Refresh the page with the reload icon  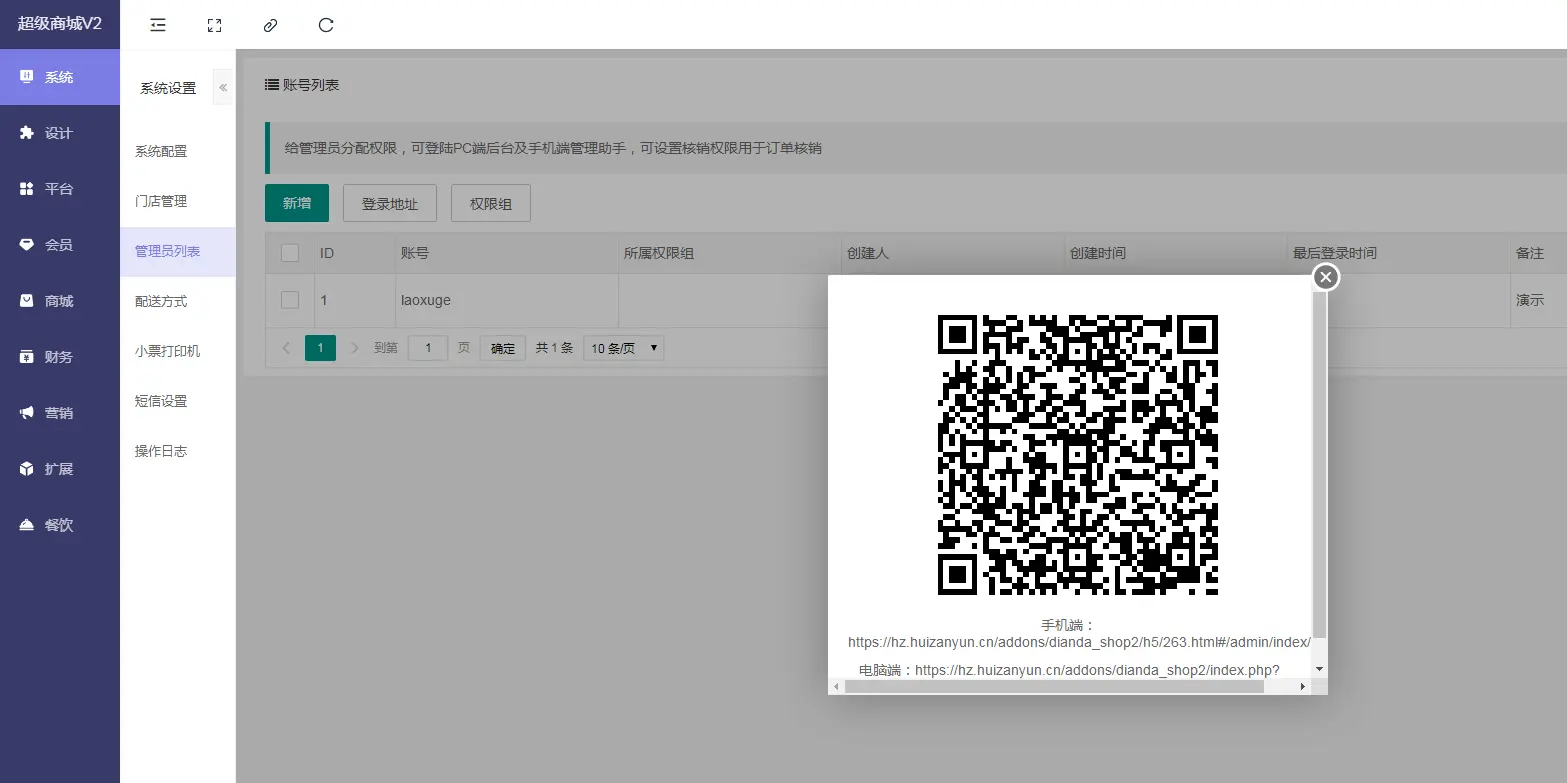(326, 25)
